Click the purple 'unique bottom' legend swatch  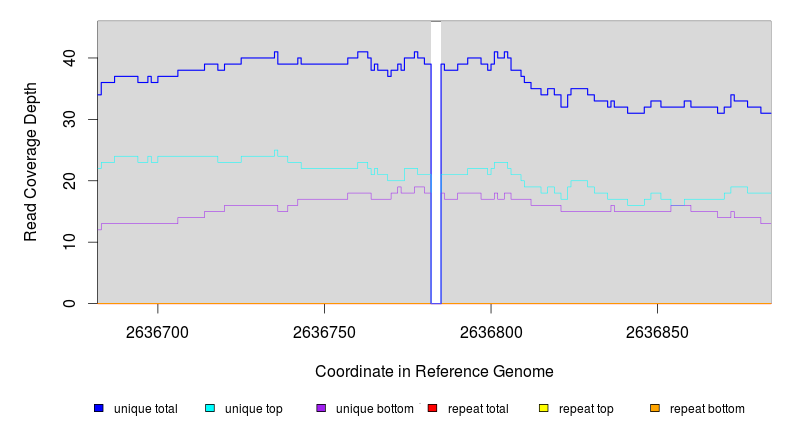click(x=321, y=408)
